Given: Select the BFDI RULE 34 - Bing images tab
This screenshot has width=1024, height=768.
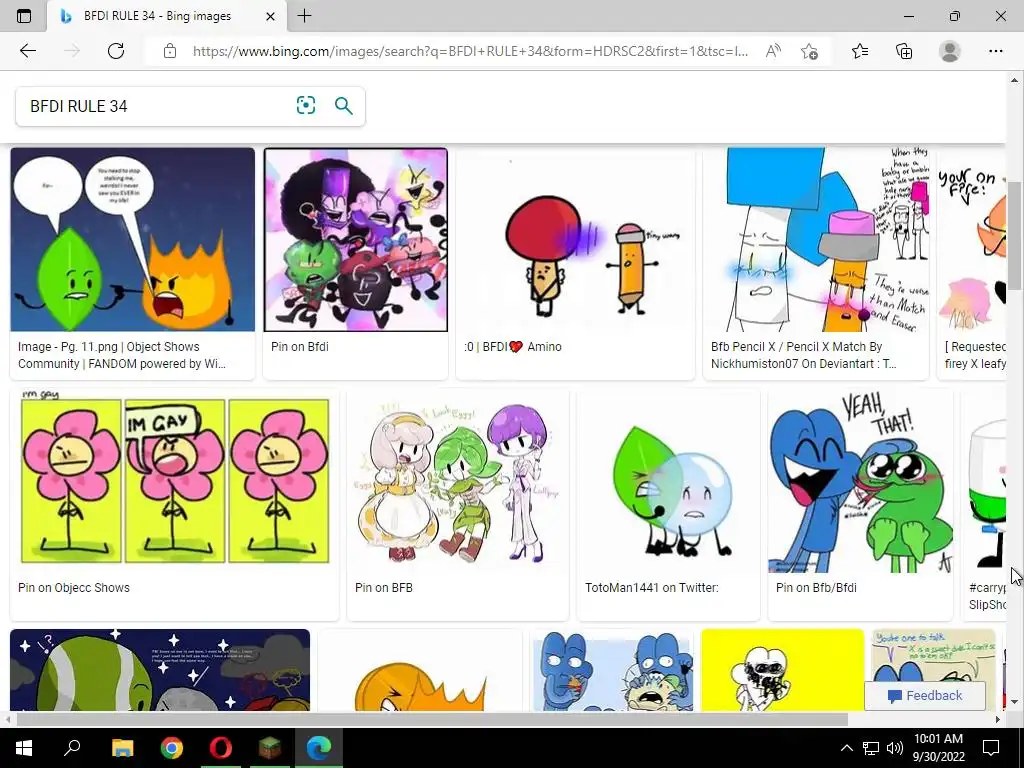Looking at the screenshot, I should tap(167, 16).
